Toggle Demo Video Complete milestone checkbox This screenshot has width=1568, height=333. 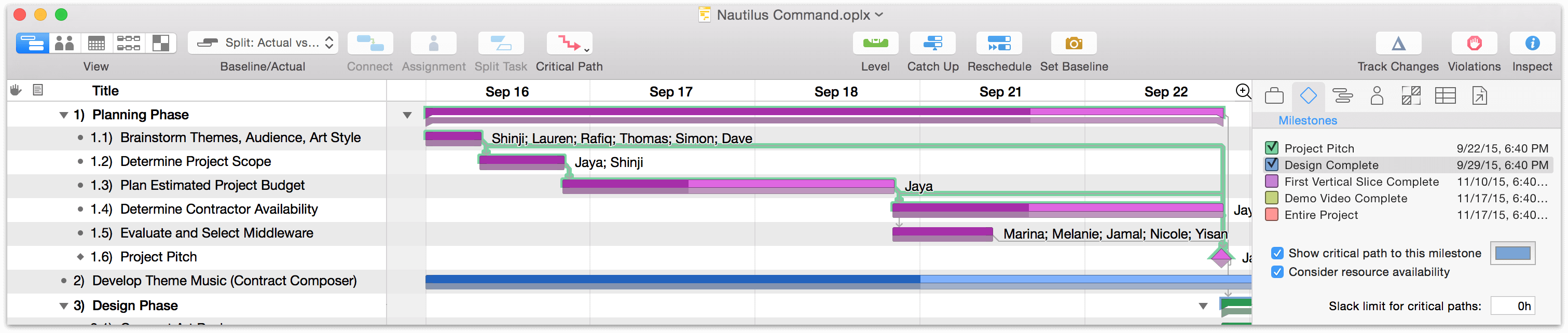(x=1271, y=198)
